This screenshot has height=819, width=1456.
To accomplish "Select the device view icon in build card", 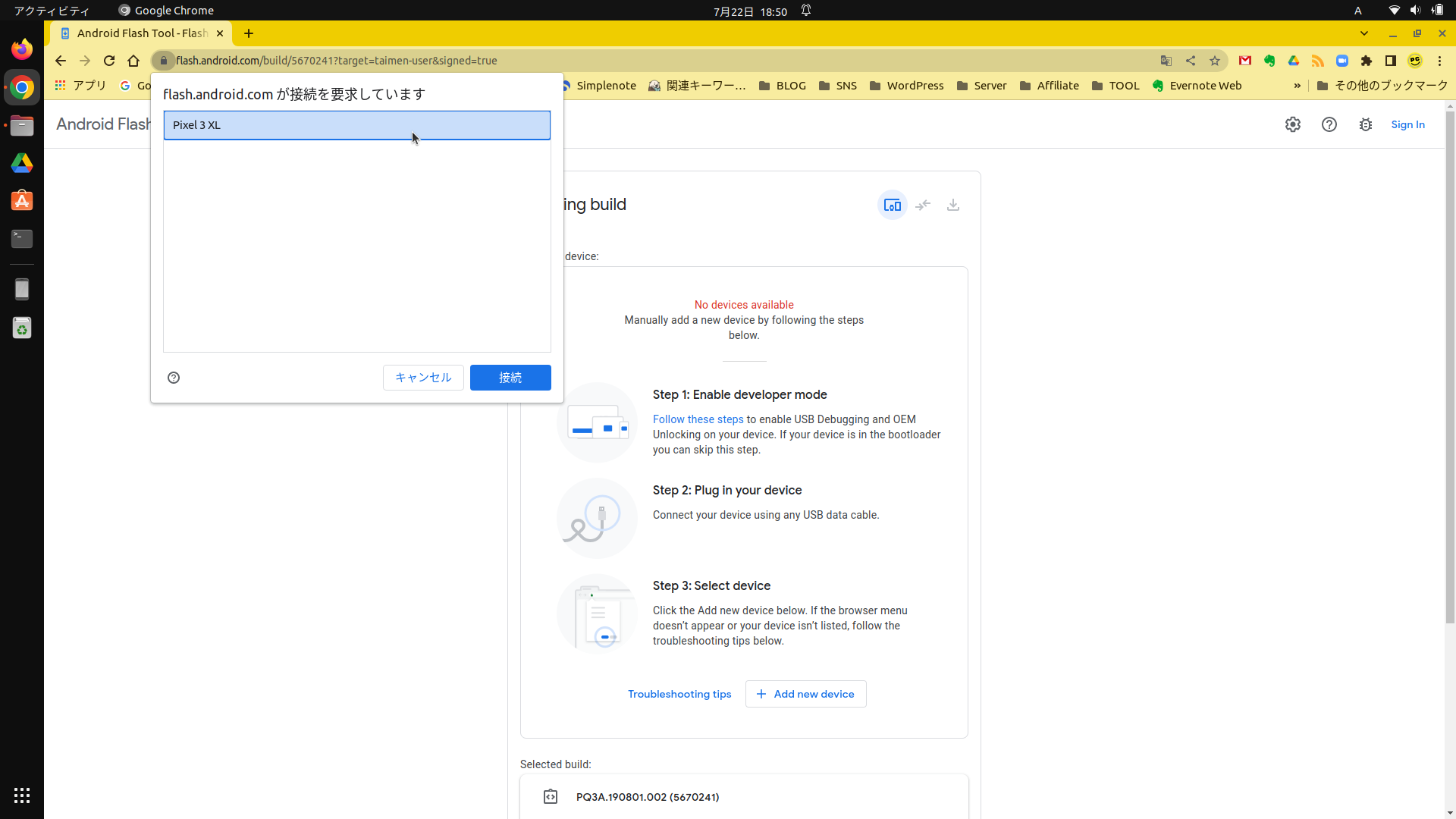I will pyautogui.click(x=893, y=206).
